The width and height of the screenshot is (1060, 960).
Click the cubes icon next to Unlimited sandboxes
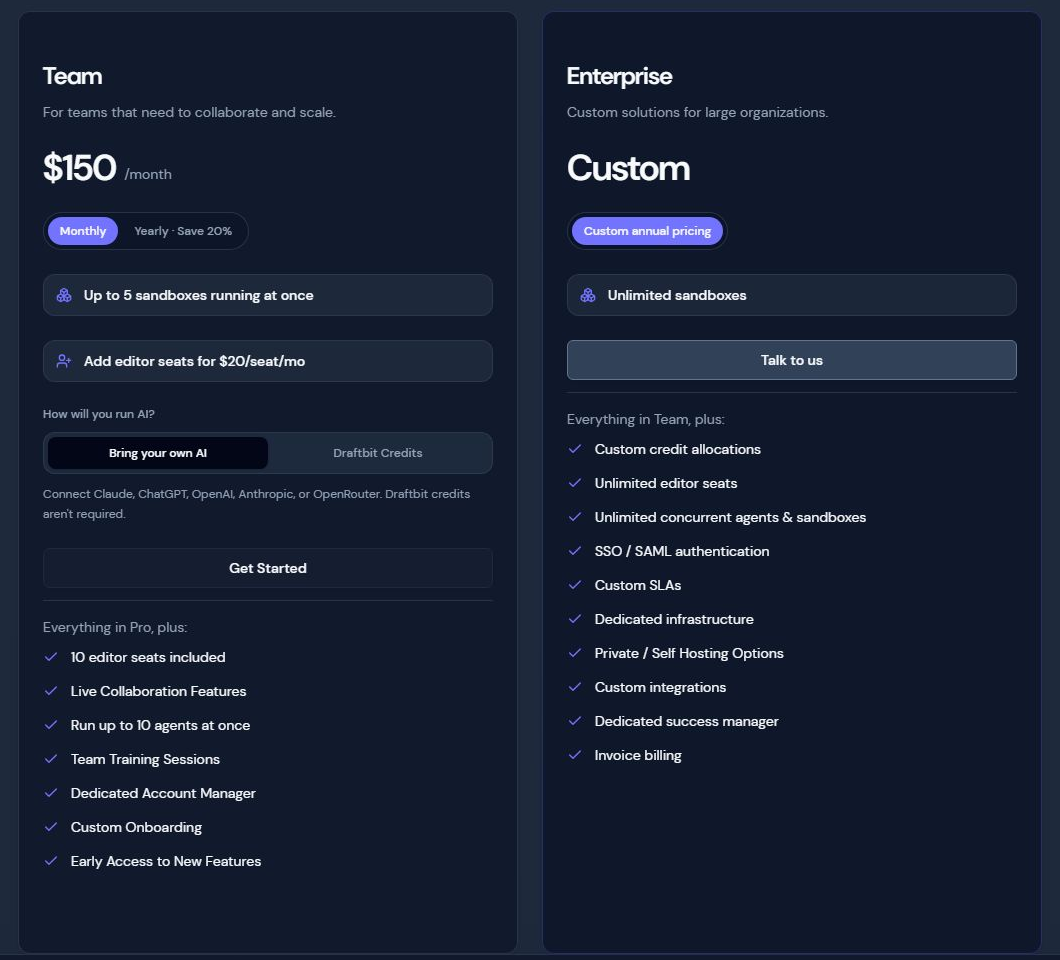[588, 295]
